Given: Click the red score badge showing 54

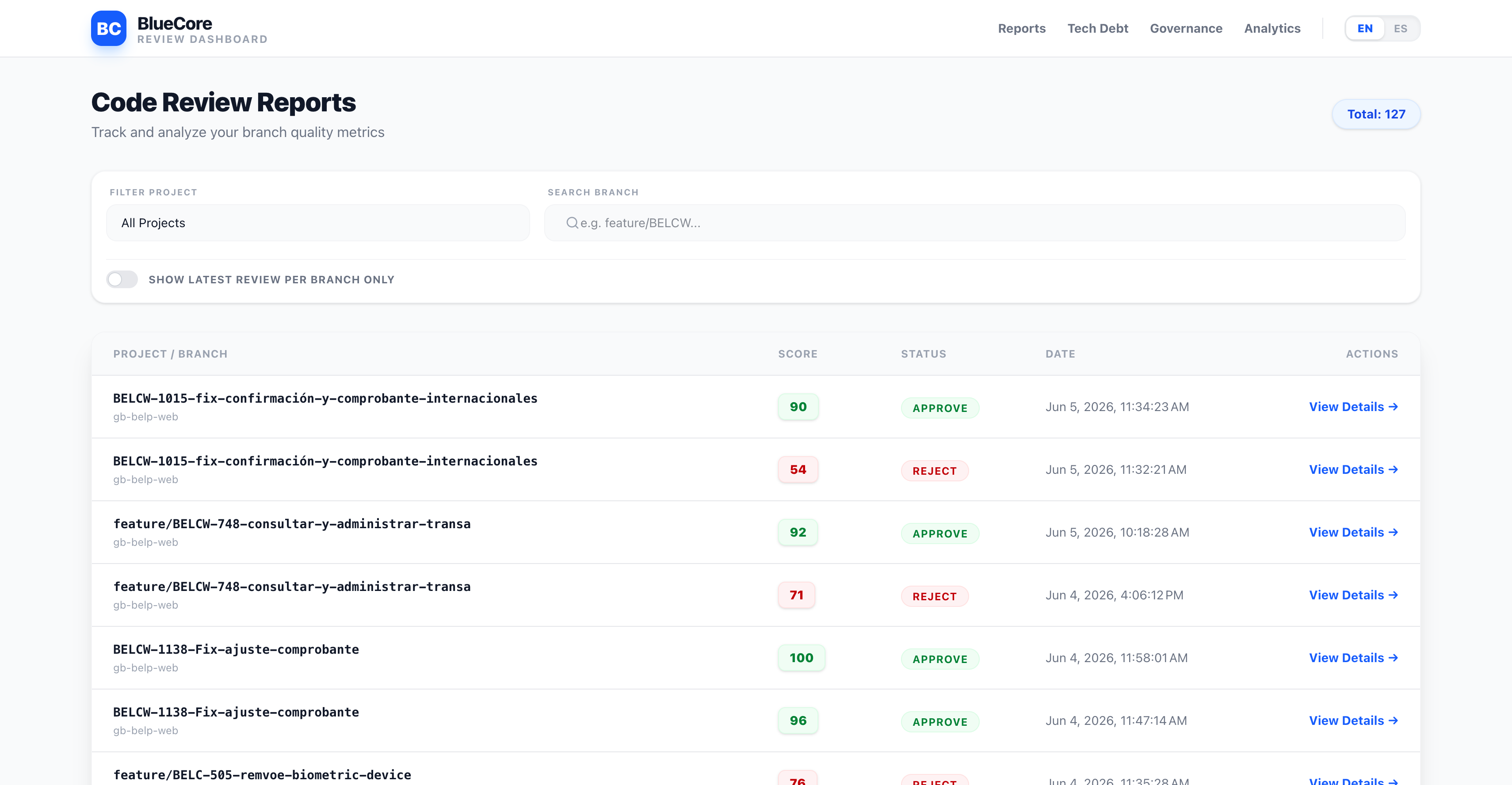Looking at the screenshot, I should [x=798, y=469].
